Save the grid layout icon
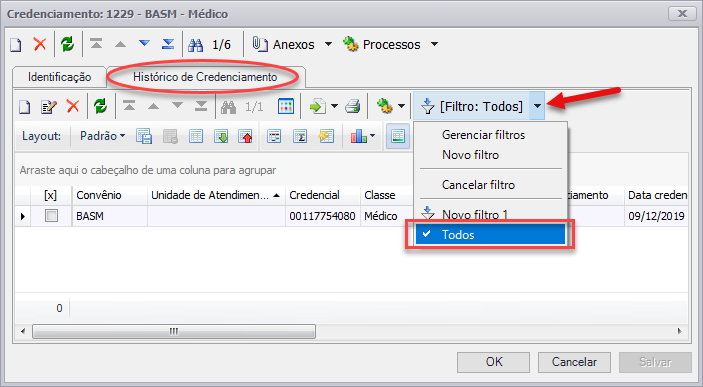Image resolution: width=703 pixels, height=387 pixels. pos(144,136)
